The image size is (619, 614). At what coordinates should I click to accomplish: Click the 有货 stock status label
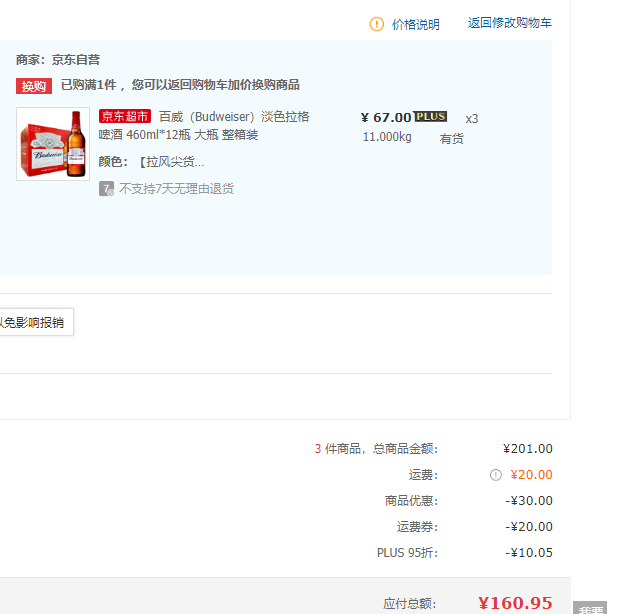(452, 139)
